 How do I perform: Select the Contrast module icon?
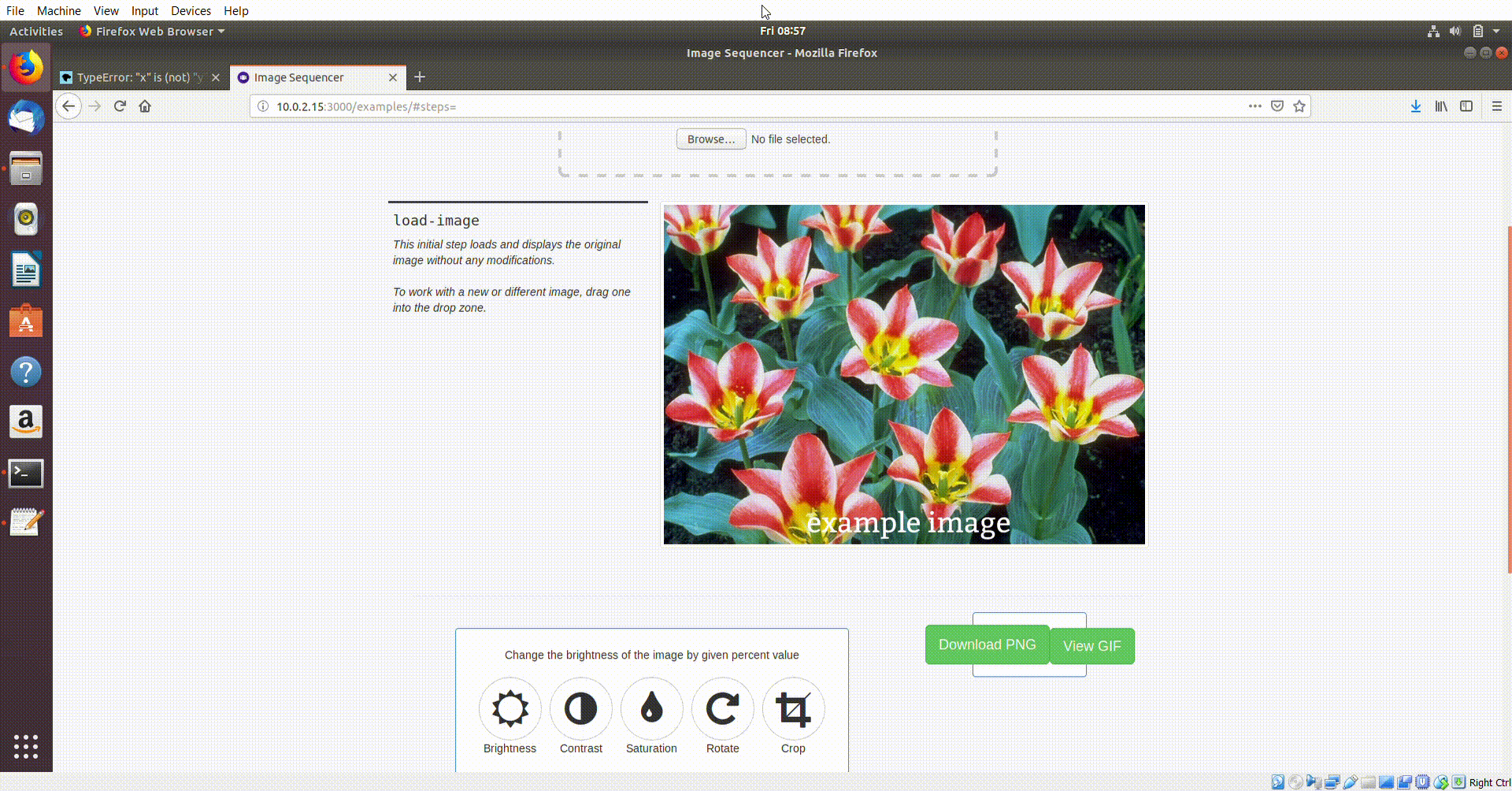(580, 708)
